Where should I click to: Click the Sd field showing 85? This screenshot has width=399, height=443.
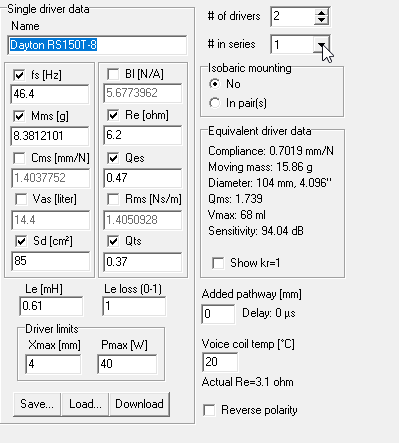[50, 261]
